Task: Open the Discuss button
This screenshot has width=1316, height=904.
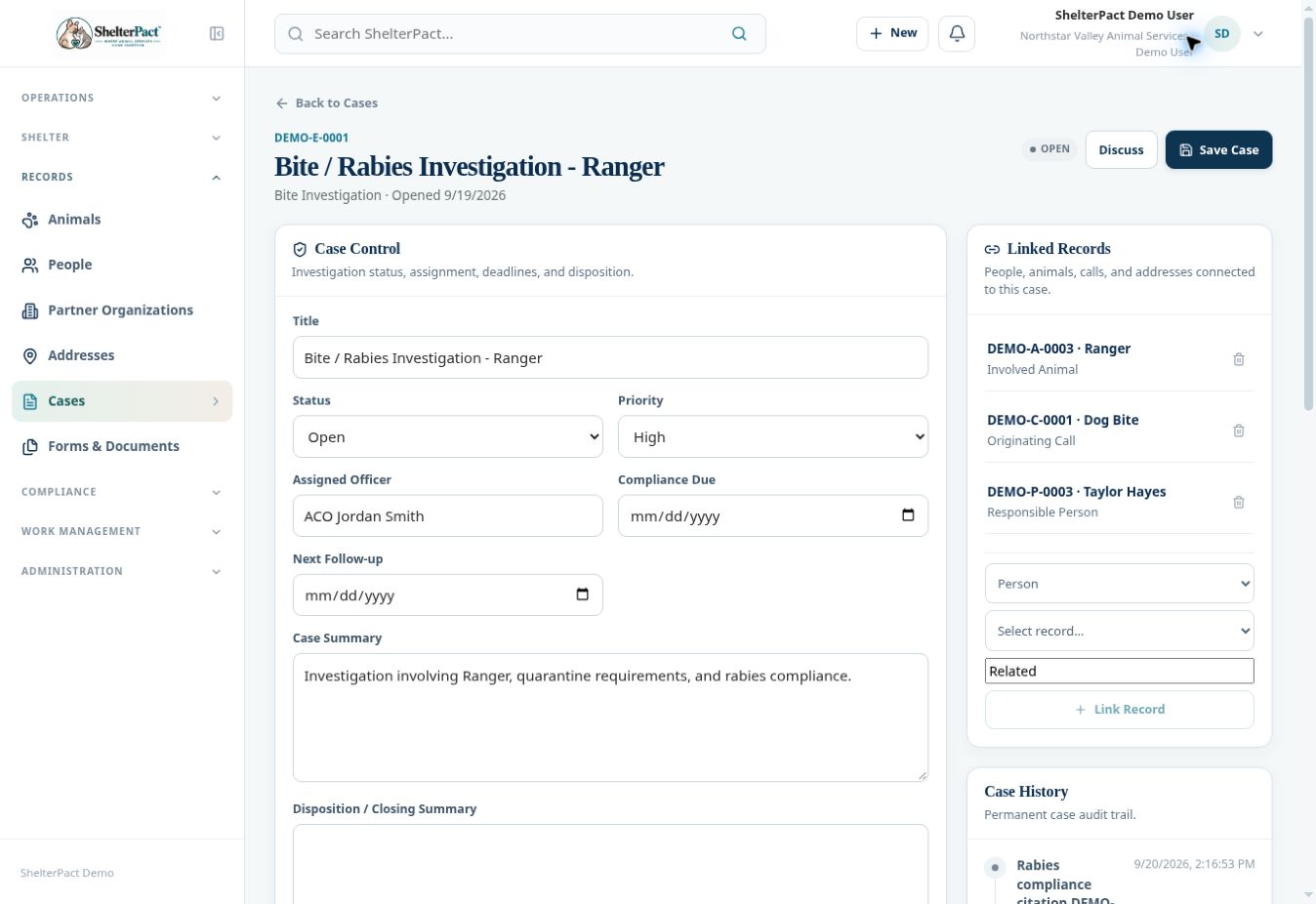Action: click(1121, 149)
